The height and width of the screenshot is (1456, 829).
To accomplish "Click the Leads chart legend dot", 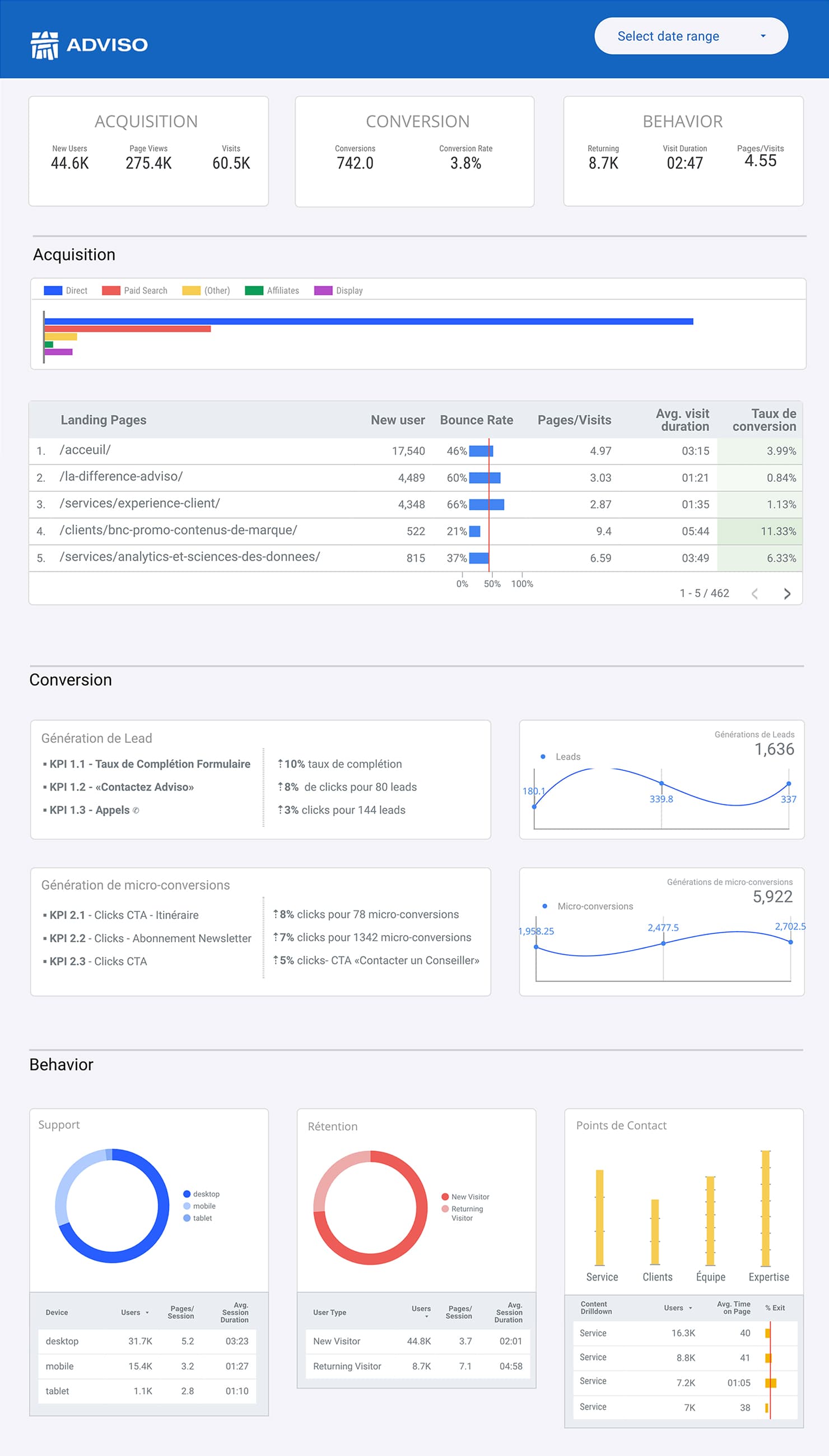I will [543, 757].
